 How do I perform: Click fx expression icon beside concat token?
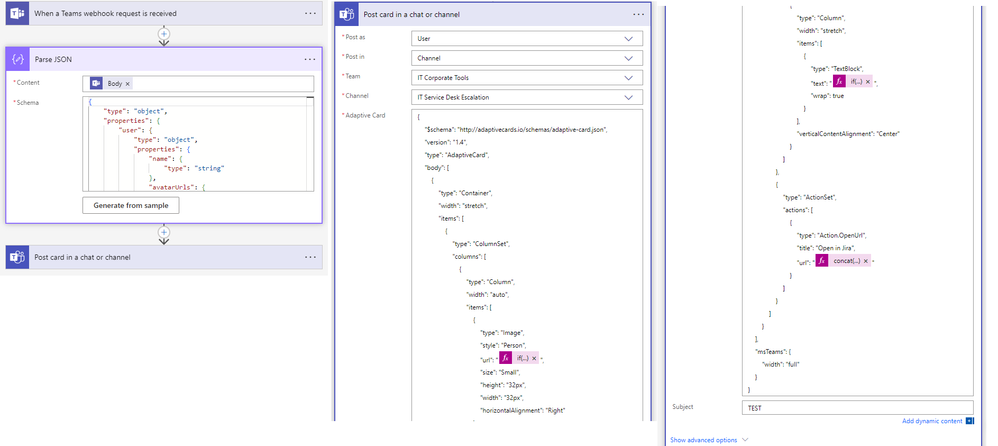click(821, 261)
